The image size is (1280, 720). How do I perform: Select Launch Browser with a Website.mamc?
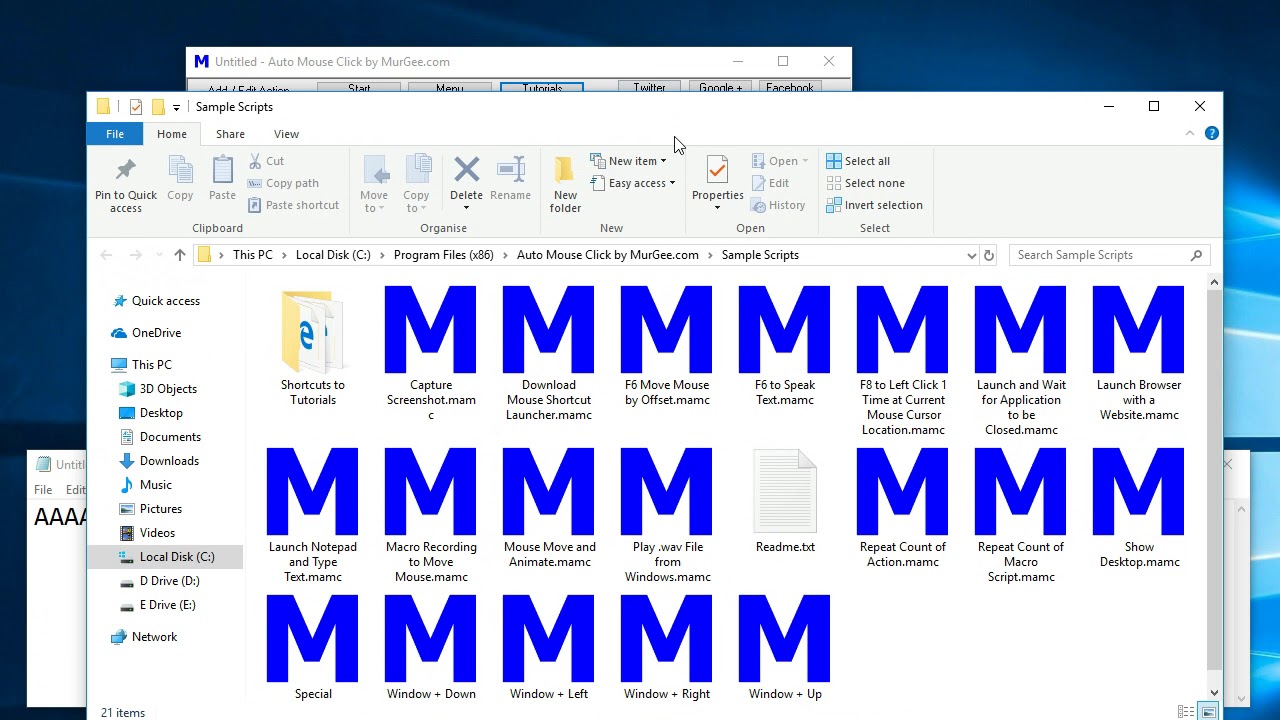1139,353
